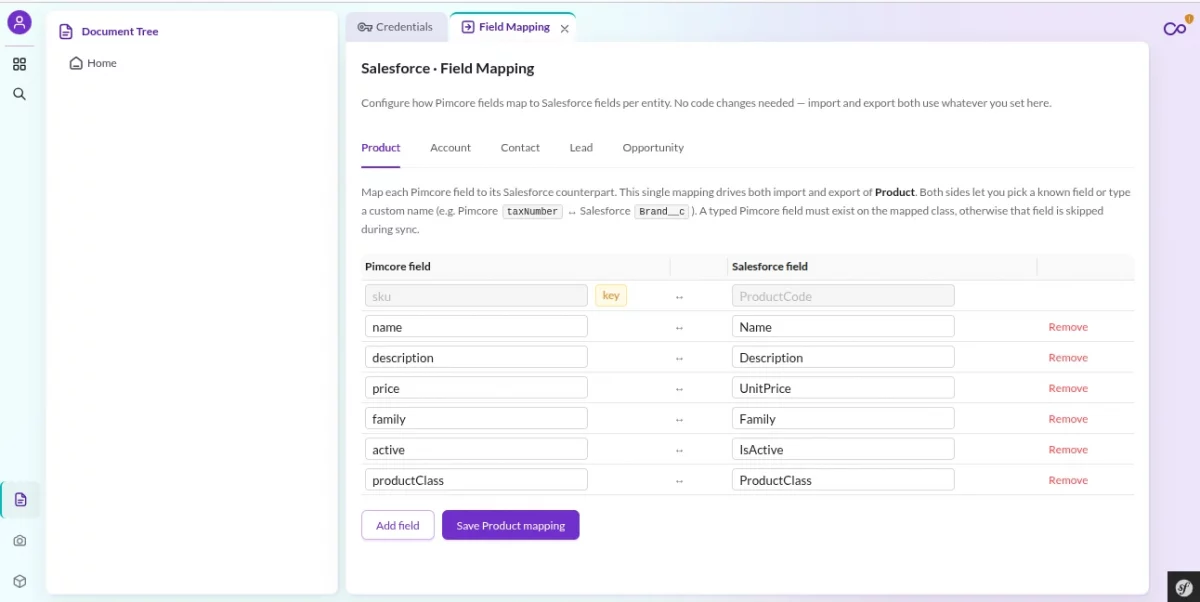1200x602 pixels.
Task: Click the 'Salesforce · Field Mapping' heading
Action: [x=448, y=69]
